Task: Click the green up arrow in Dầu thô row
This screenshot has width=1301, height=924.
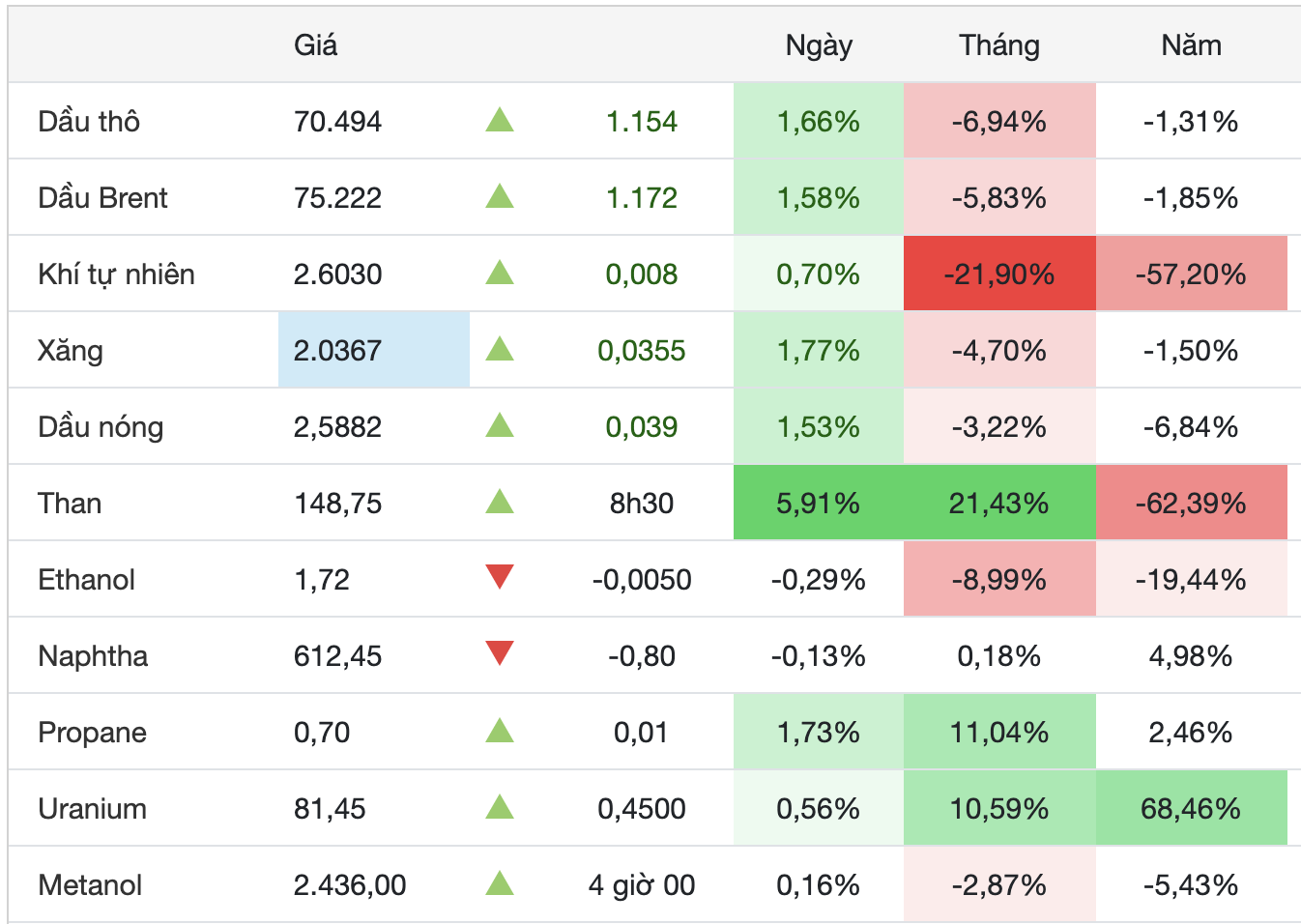Action: [x=500, y=120]
